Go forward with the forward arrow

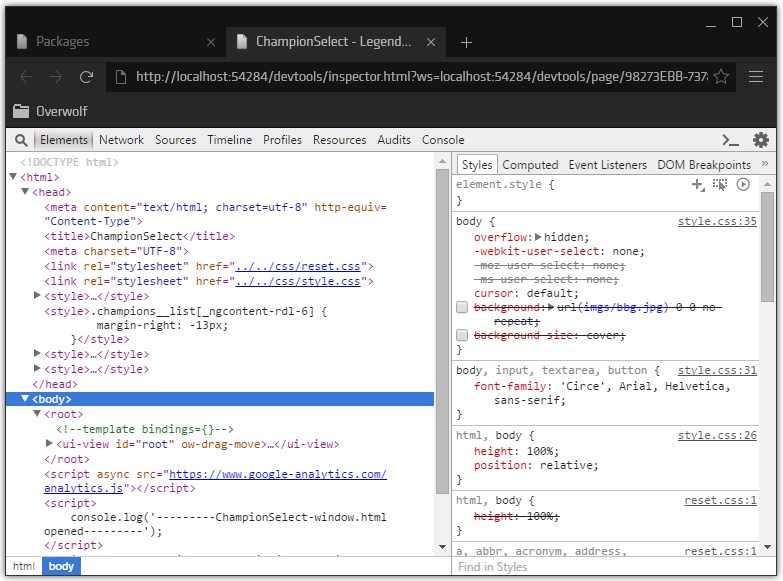(56, 77)
